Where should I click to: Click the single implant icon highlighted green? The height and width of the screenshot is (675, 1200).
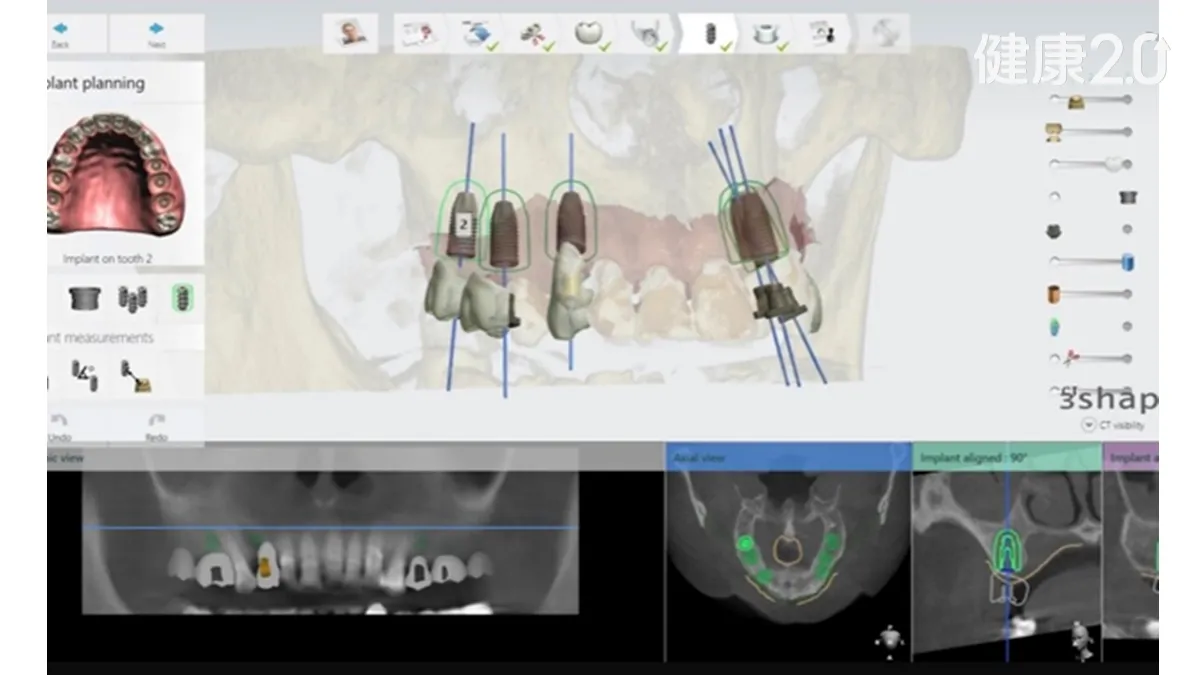coord(182,297)
